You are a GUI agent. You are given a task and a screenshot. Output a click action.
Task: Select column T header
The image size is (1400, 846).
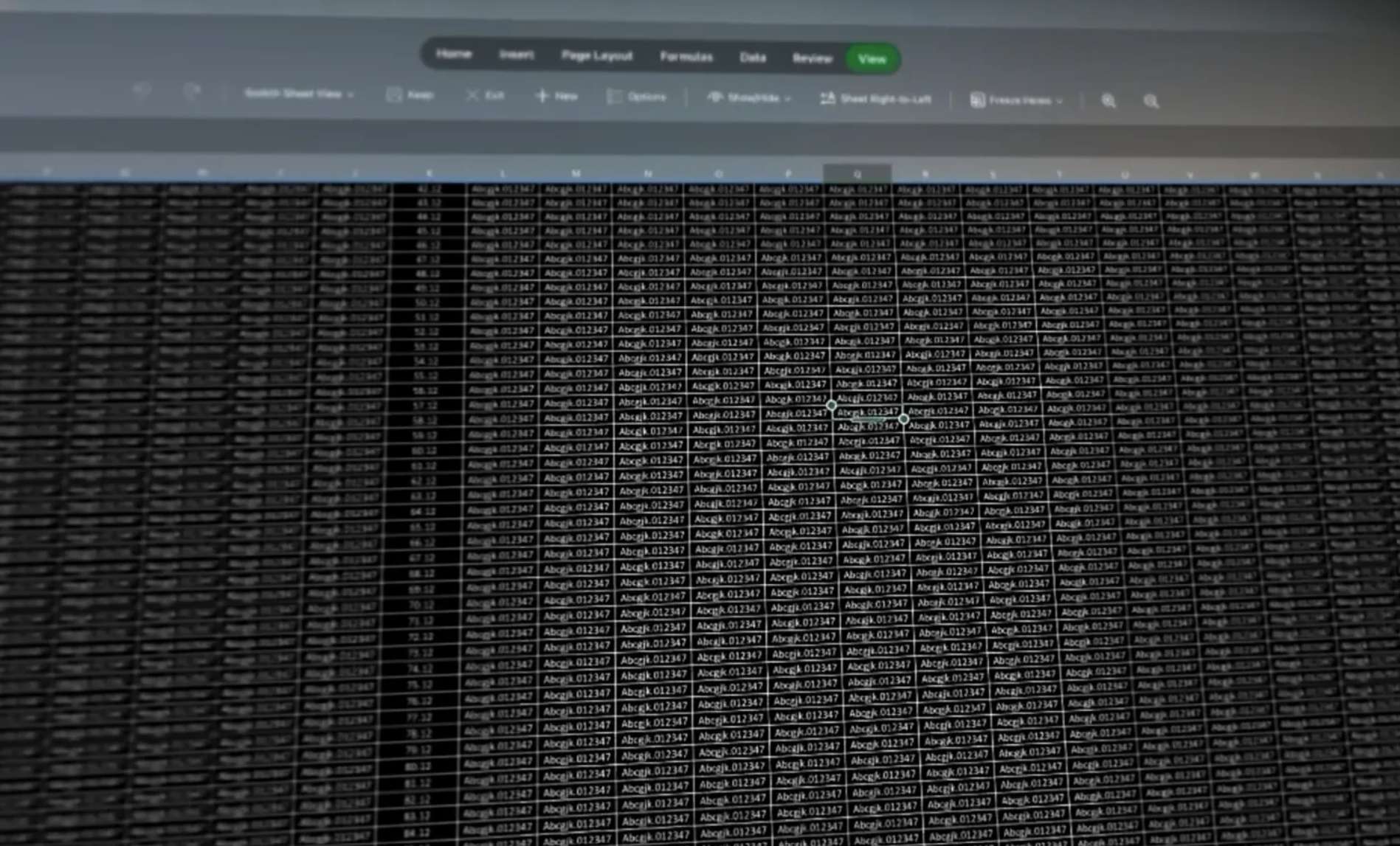(1060, 175)
